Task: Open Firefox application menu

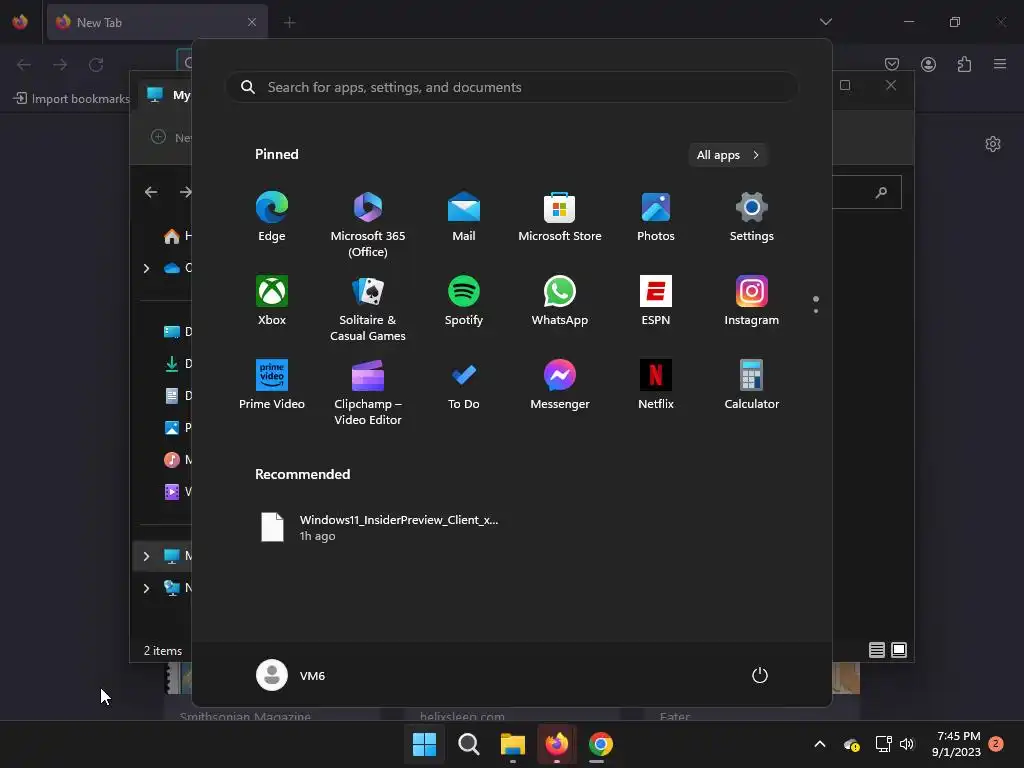Action: [x=1000, y=64]
